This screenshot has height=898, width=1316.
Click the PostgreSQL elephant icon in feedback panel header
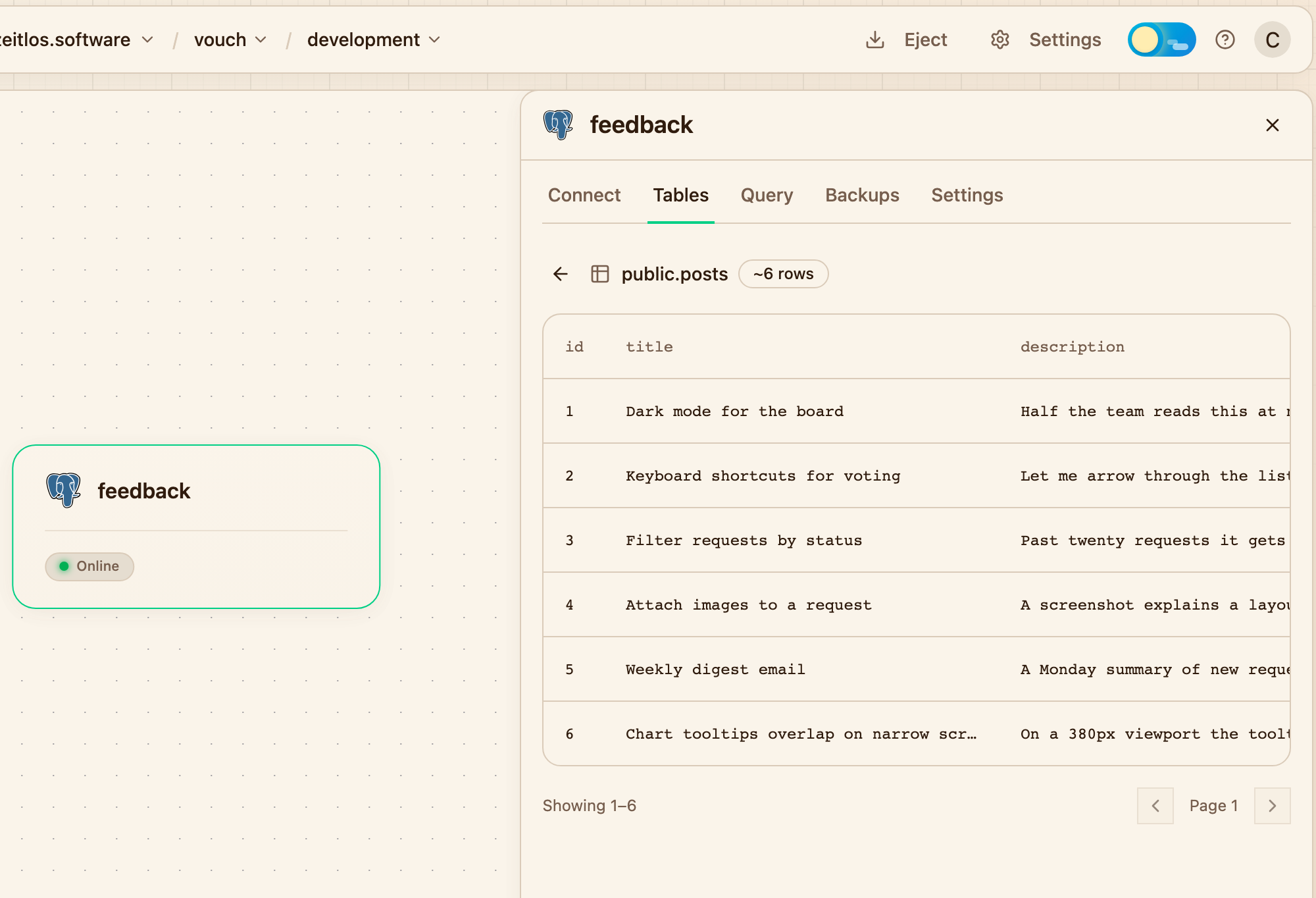(x=559, y=124)
